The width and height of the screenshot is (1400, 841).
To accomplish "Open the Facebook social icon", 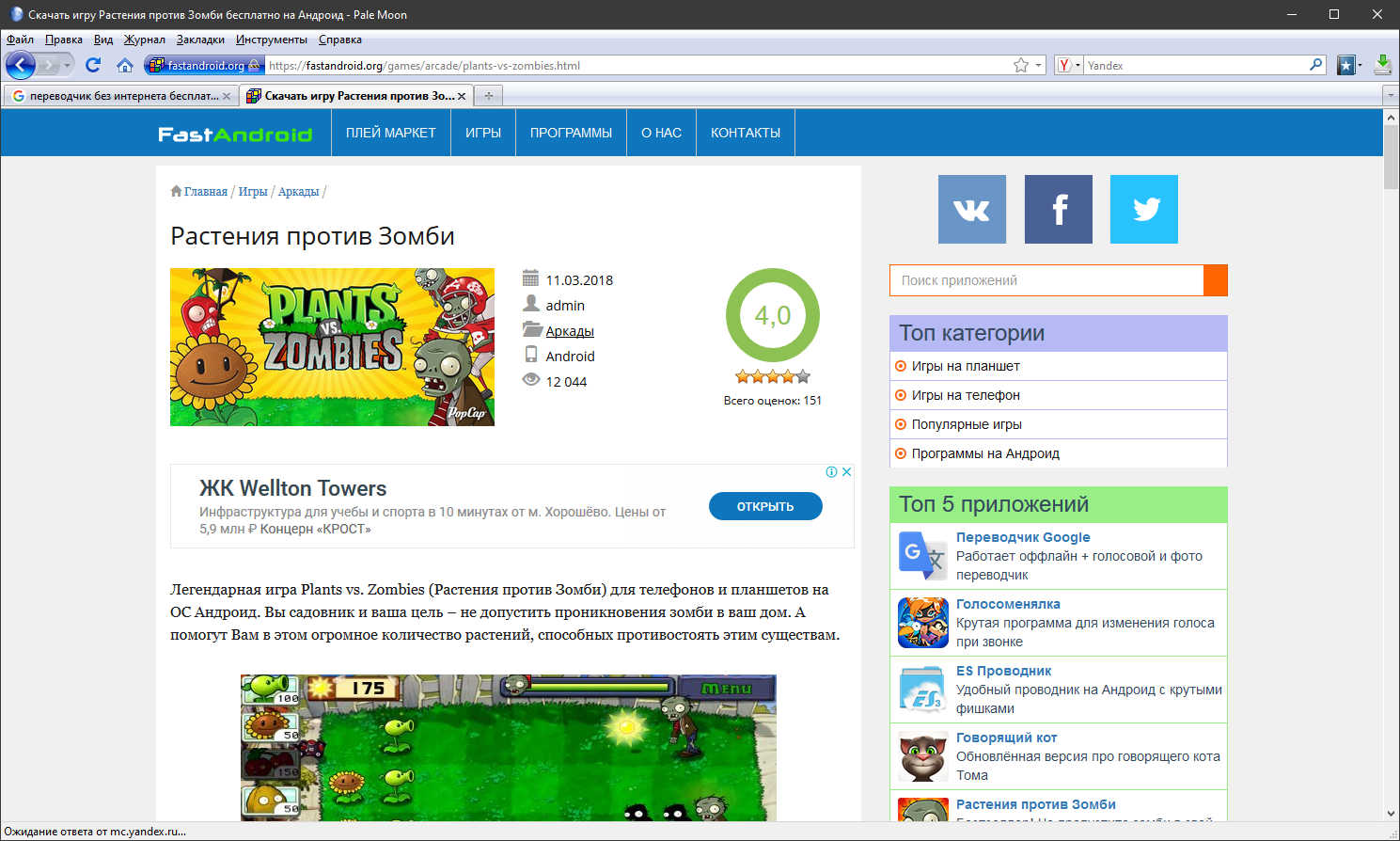I will [1059, 209].
